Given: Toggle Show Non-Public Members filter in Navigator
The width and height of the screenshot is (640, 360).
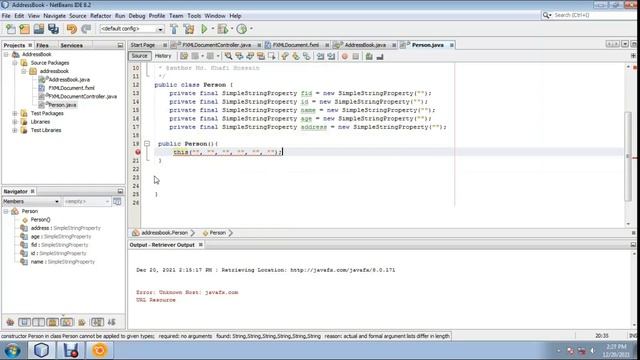Looking at the screenshot, I should point(53,322).
